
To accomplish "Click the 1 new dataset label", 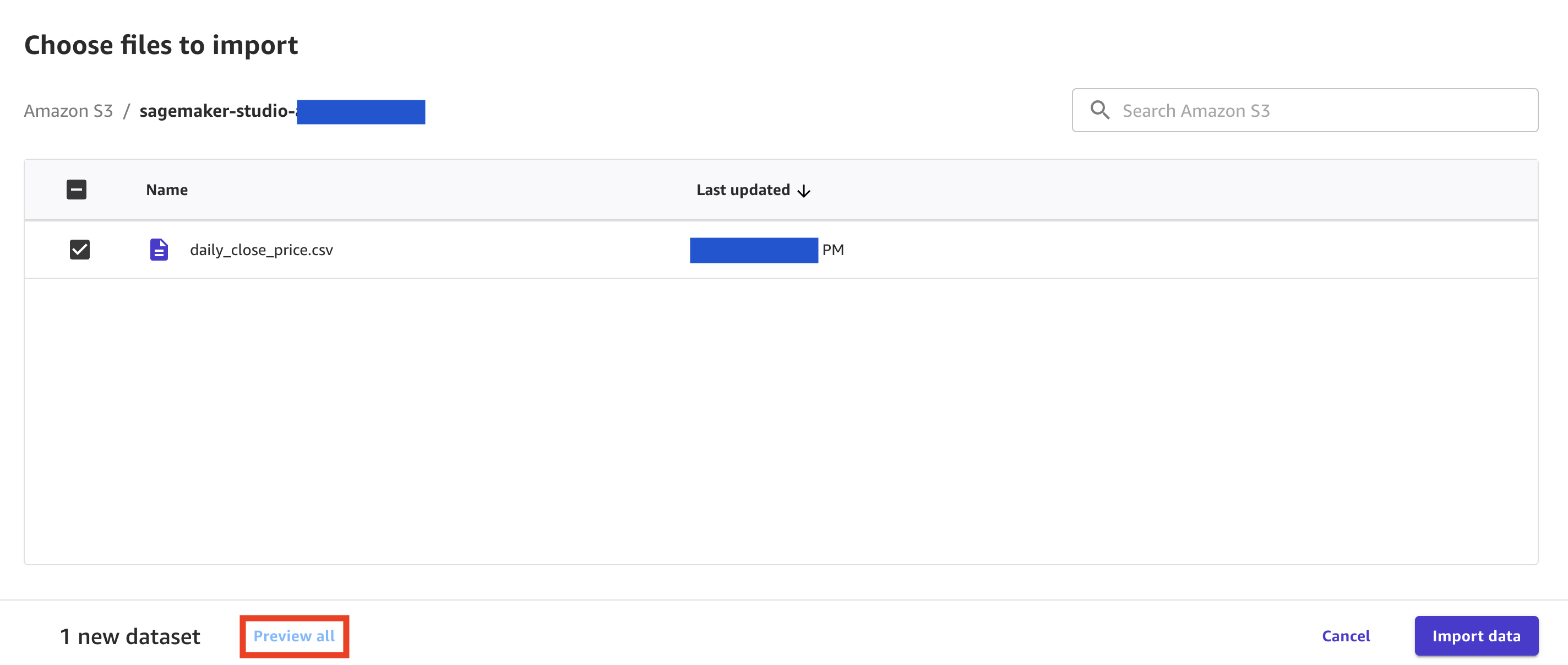I will pyautogui.click(x=129, y=636).
